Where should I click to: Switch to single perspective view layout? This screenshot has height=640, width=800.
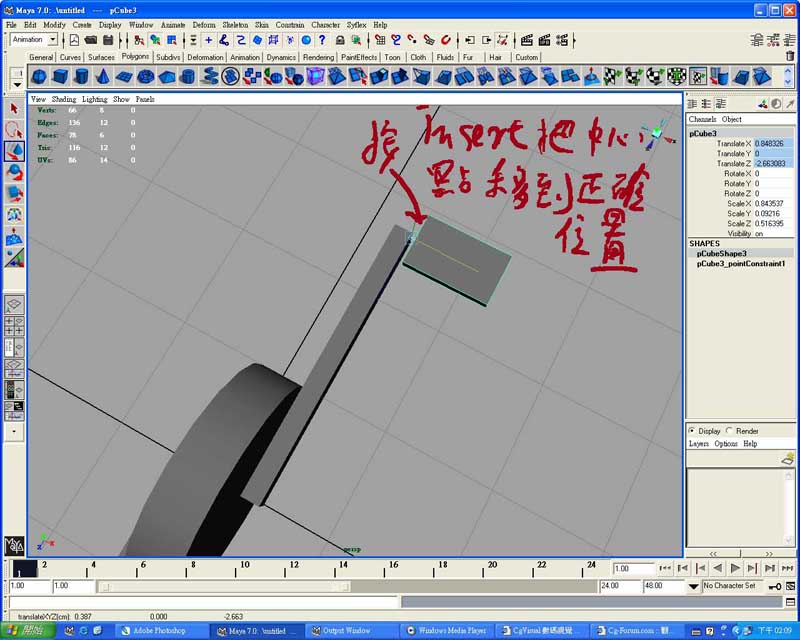14,305
